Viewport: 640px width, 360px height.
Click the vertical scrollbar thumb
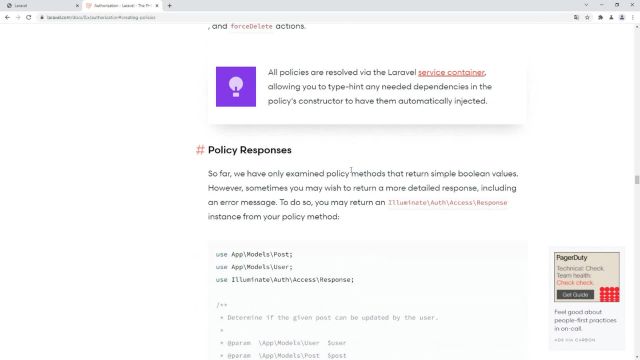tap(637, 180)
